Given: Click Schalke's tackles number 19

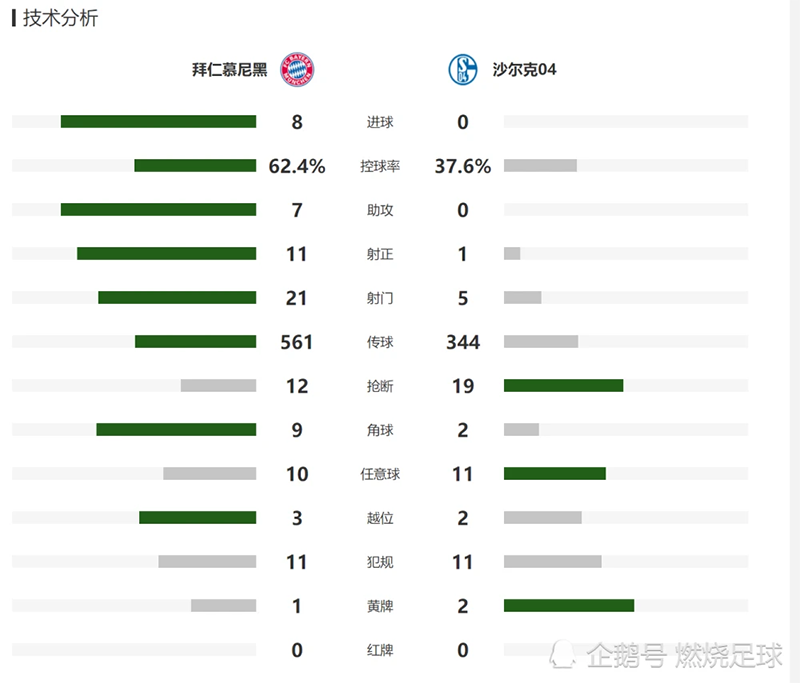Looking at the screenshot, I should pos(462,386).
